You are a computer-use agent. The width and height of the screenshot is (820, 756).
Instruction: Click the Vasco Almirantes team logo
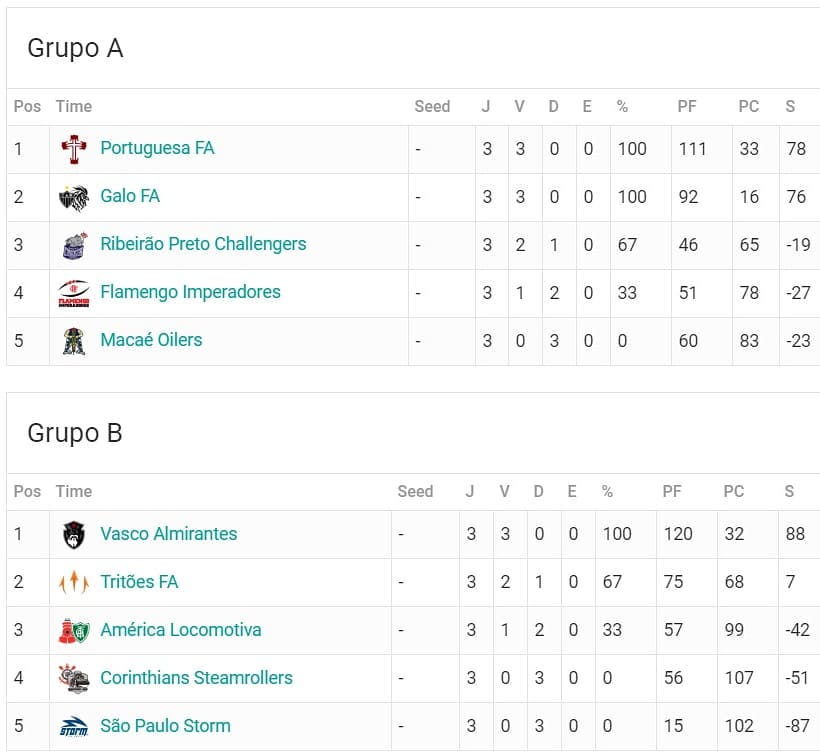coord(74,535)
